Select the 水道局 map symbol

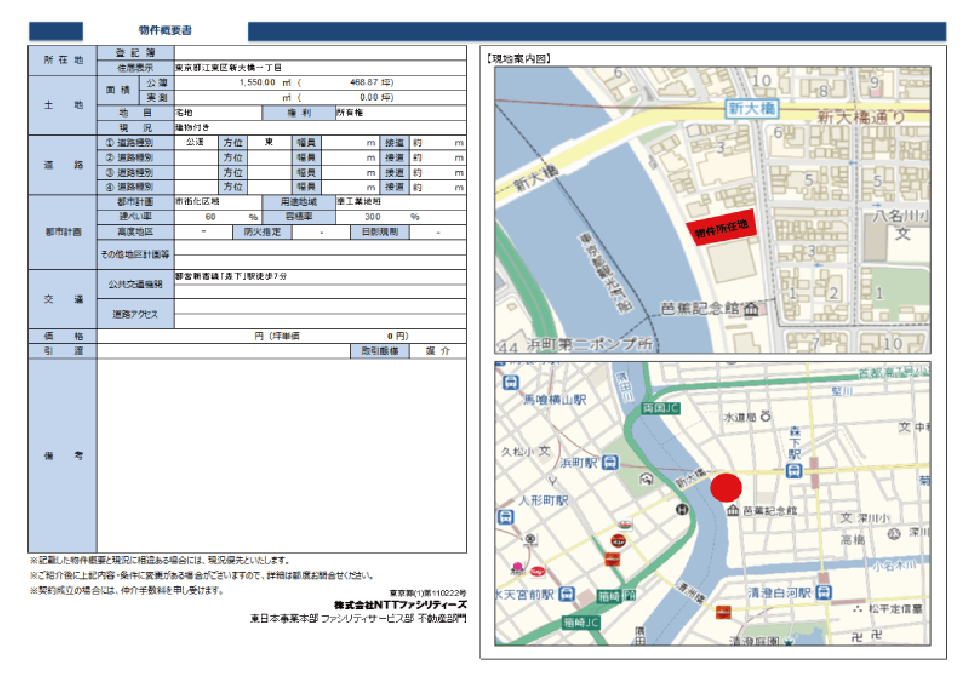(x=766, y=416)
